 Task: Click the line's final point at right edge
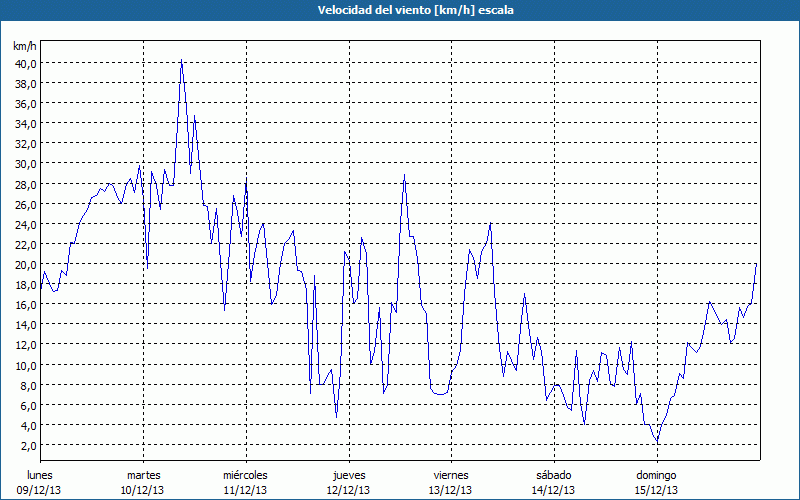757,263
